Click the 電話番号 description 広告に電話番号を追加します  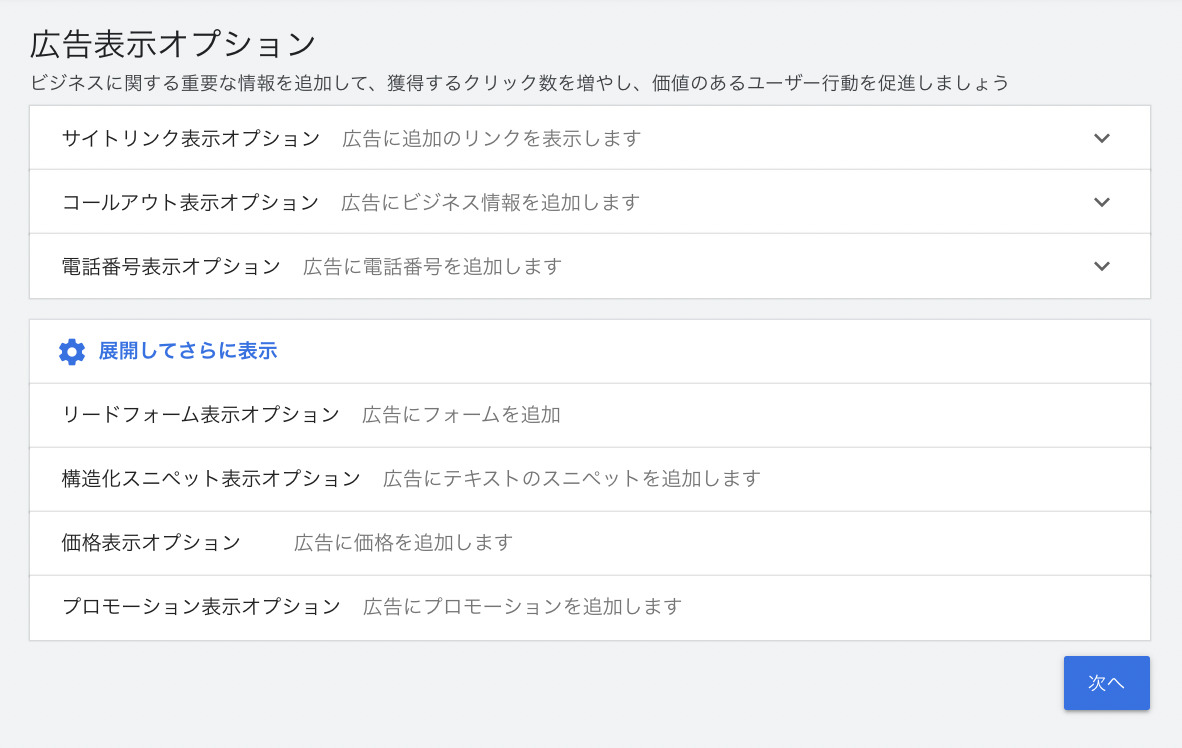(430, 266)
